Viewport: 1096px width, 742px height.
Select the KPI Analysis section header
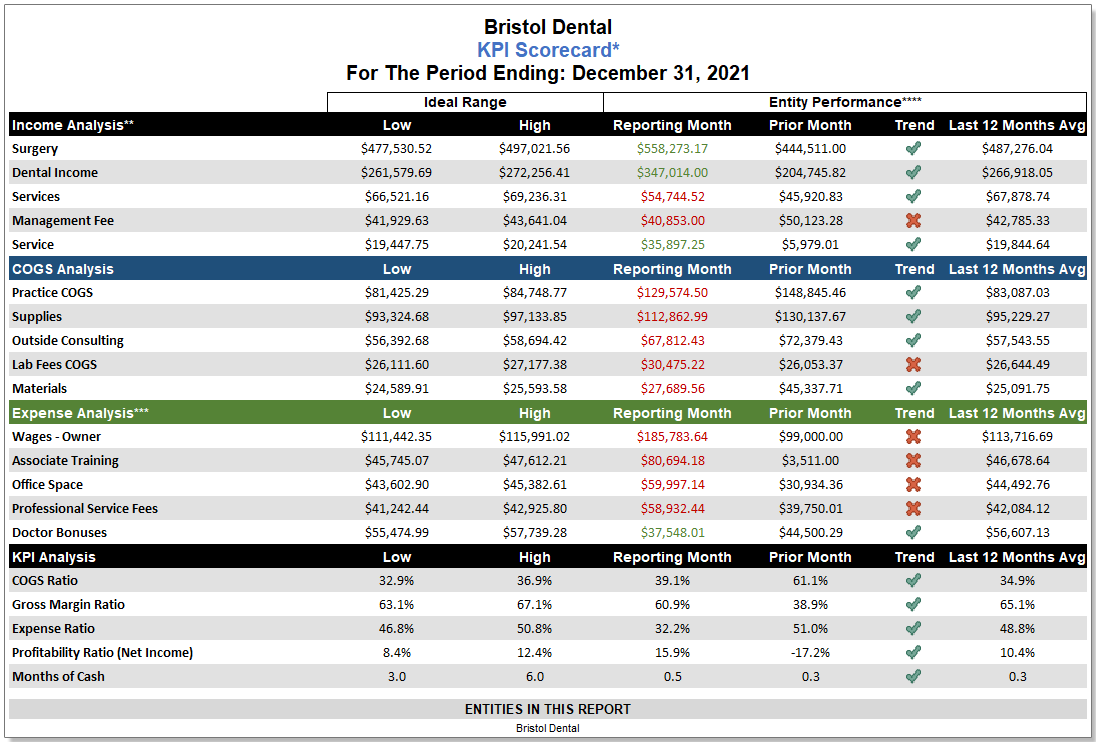[54, 557]
